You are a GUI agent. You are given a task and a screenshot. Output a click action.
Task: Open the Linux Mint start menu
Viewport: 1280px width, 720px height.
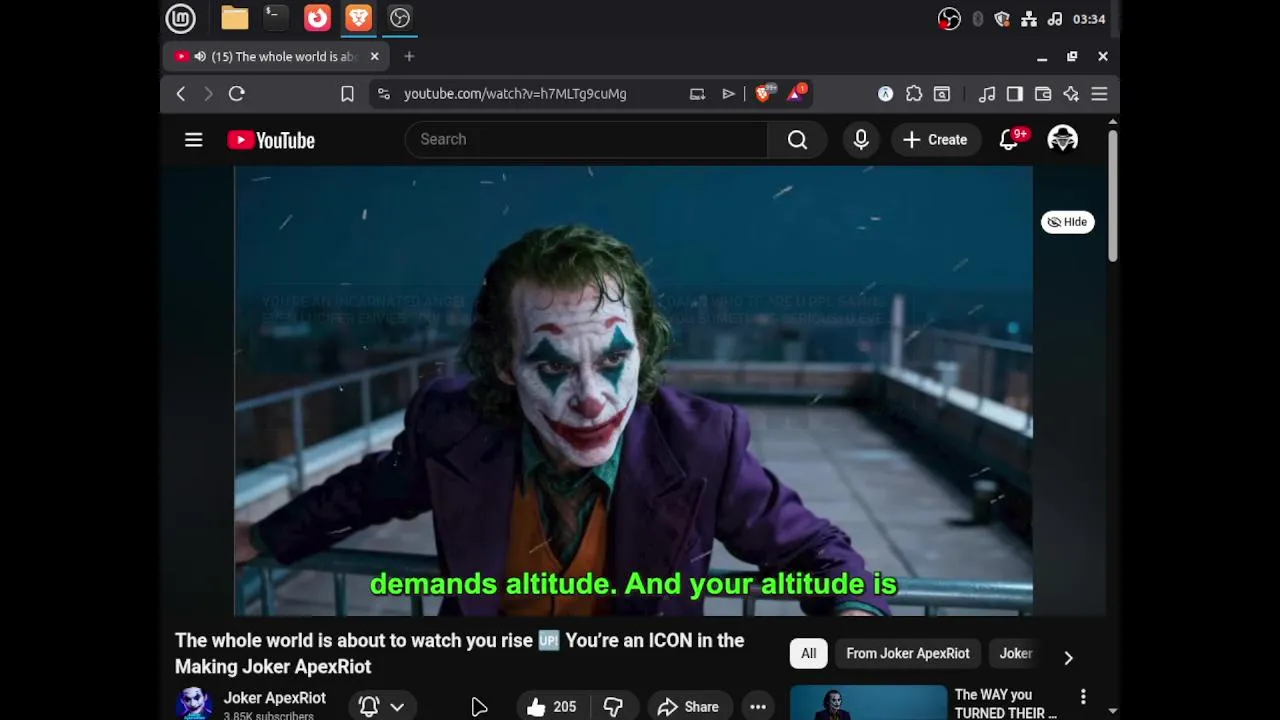click(180, 18)
